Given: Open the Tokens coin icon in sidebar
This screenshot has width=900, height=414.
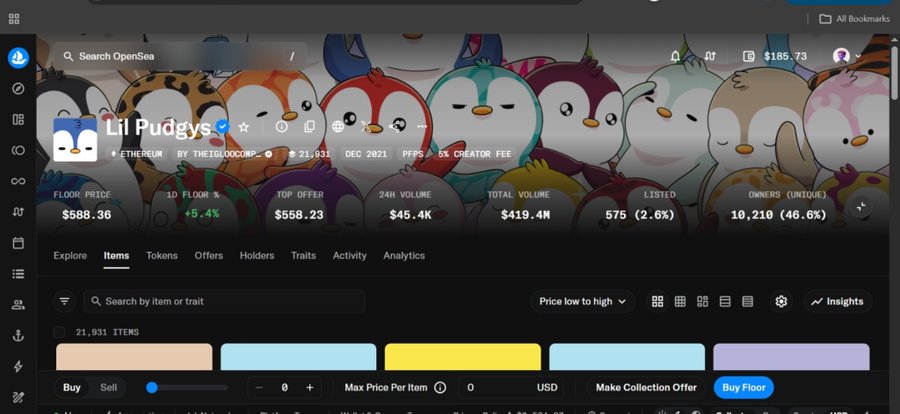Looking at the screenshot, I should [18, 150].
